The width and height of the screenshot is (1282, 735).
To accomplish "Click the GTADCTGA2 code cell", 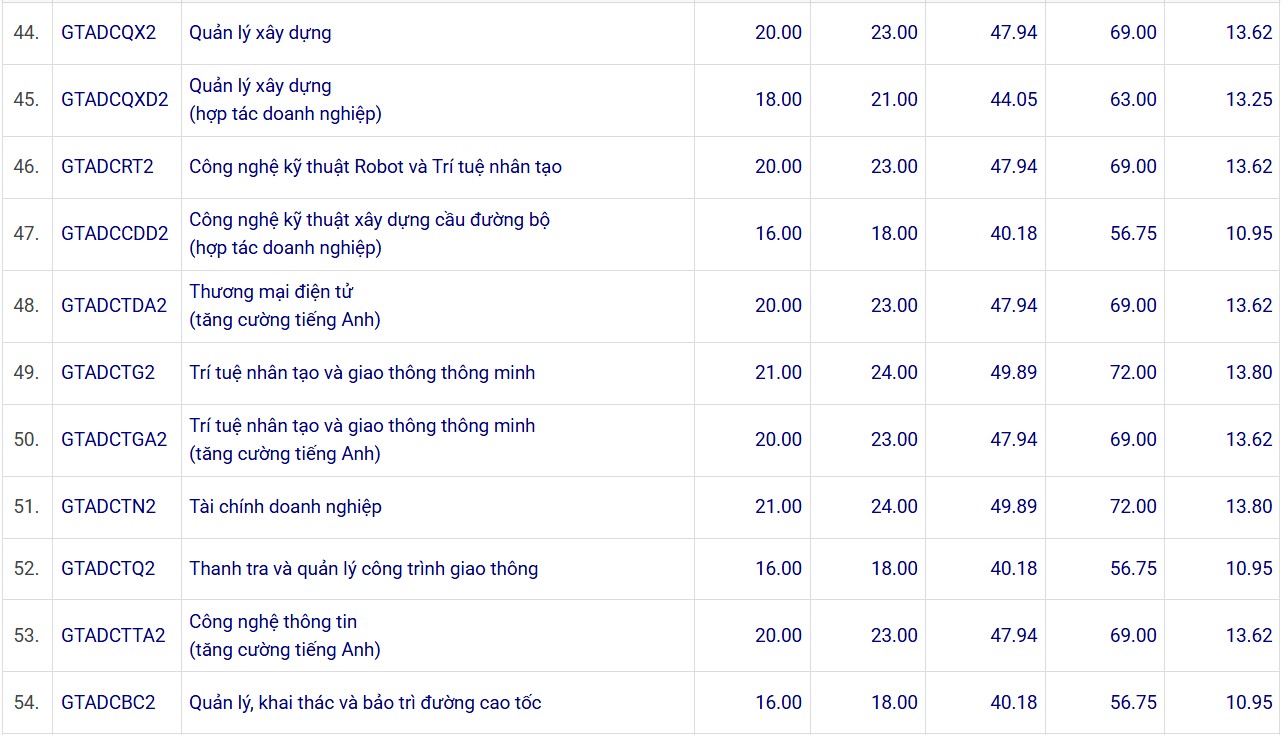I will click(x=114, y=439).
